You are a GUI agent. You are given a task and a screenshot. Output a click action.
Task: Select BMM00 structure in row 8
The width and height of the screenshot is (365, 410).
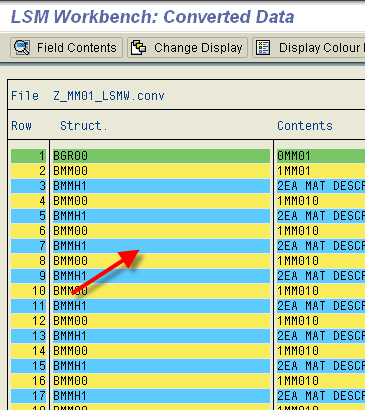[161, 261]
